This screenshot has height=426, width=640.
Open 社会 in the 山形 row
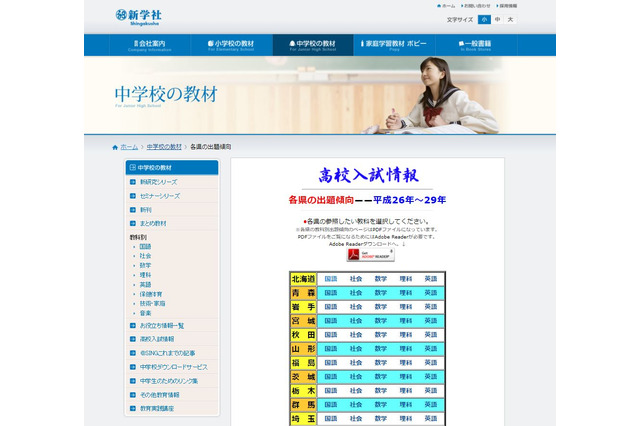click(356, 349)
